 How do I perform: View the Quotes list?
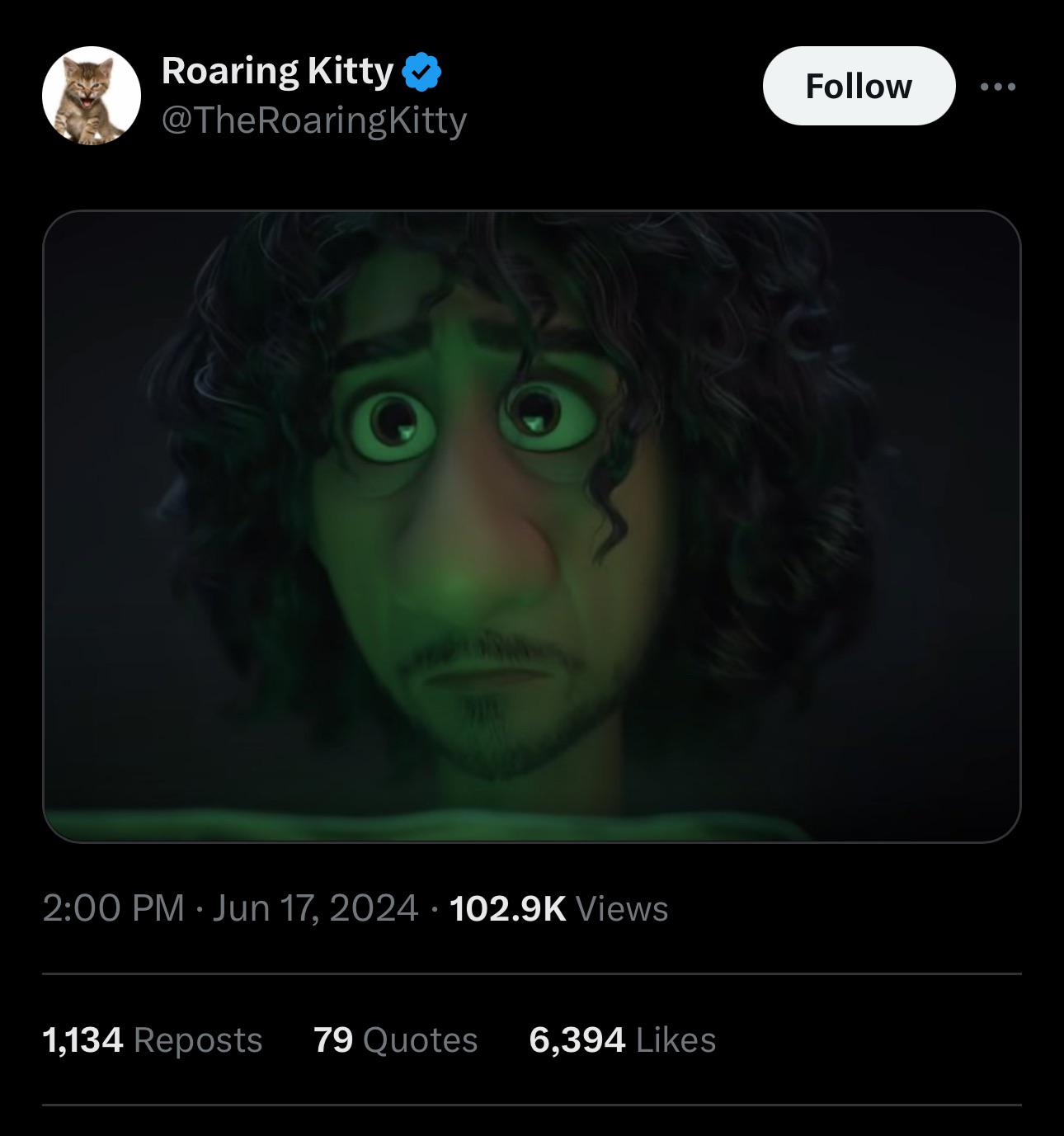421,1039
